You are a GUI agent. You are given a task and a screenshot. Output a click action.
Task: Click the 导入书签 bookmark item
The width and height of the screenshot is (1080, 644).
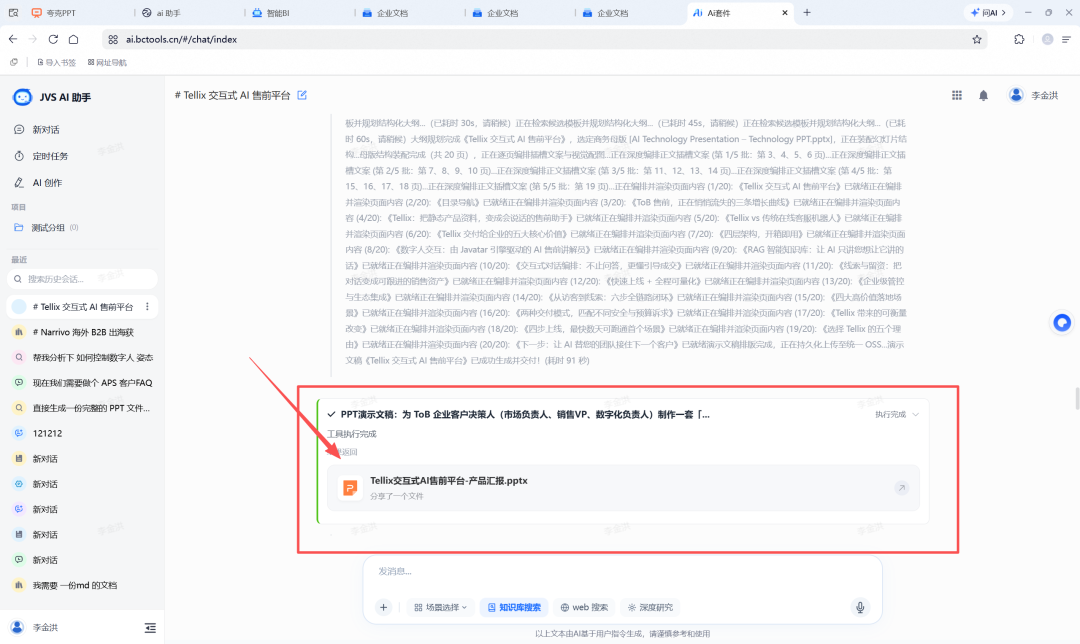coord(56,63)
